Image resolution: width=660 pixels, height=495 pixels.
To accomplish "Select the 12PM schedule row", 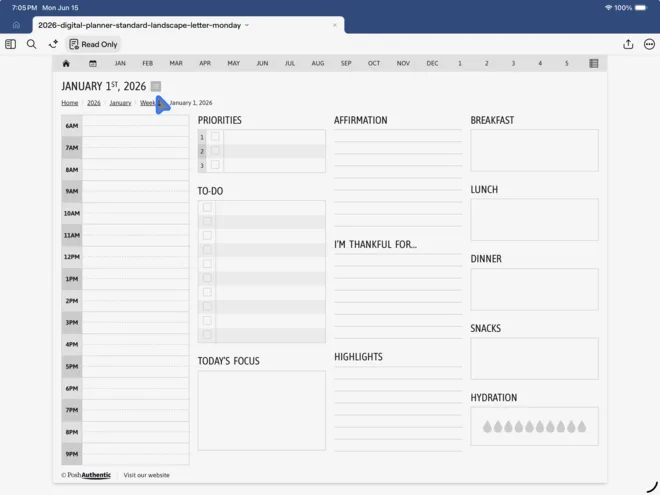I will [125, 257].
